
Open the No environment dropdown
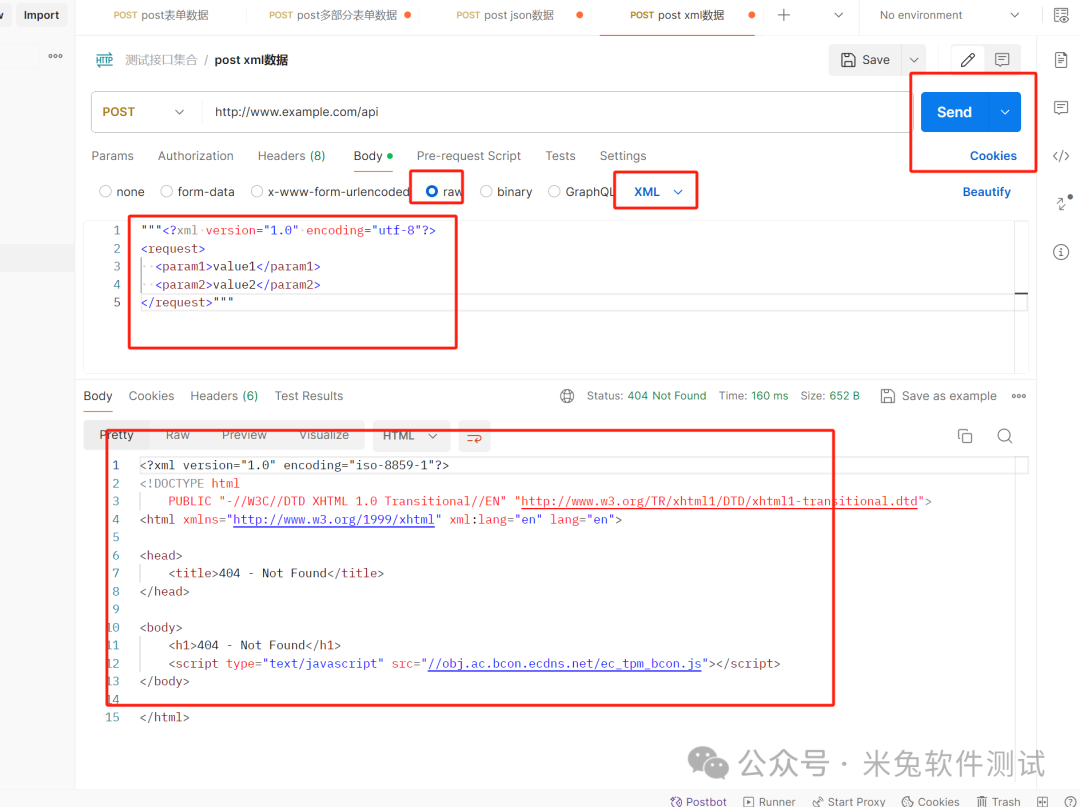point(948,15)
